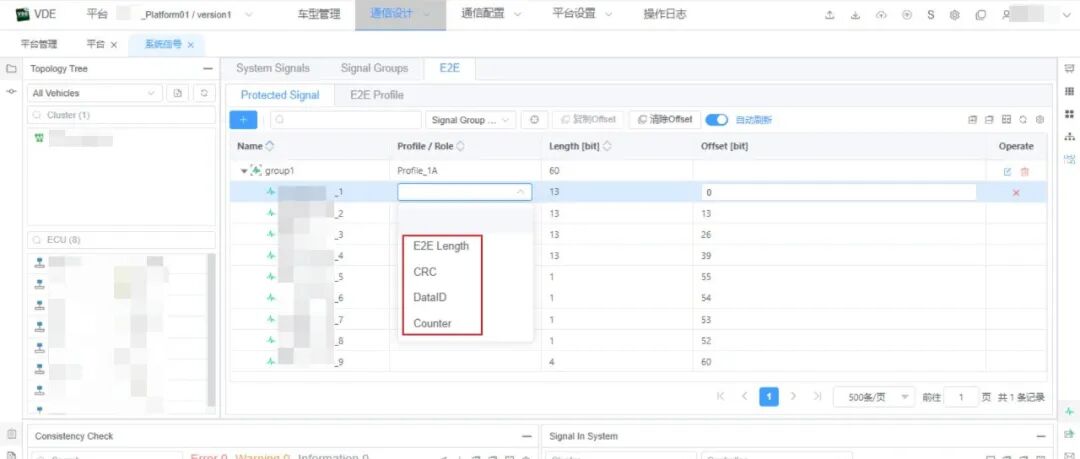The image size is (1080, 459).
Task: Click the export file icon beside All Vehicles
Action: (x=177, y=93)
